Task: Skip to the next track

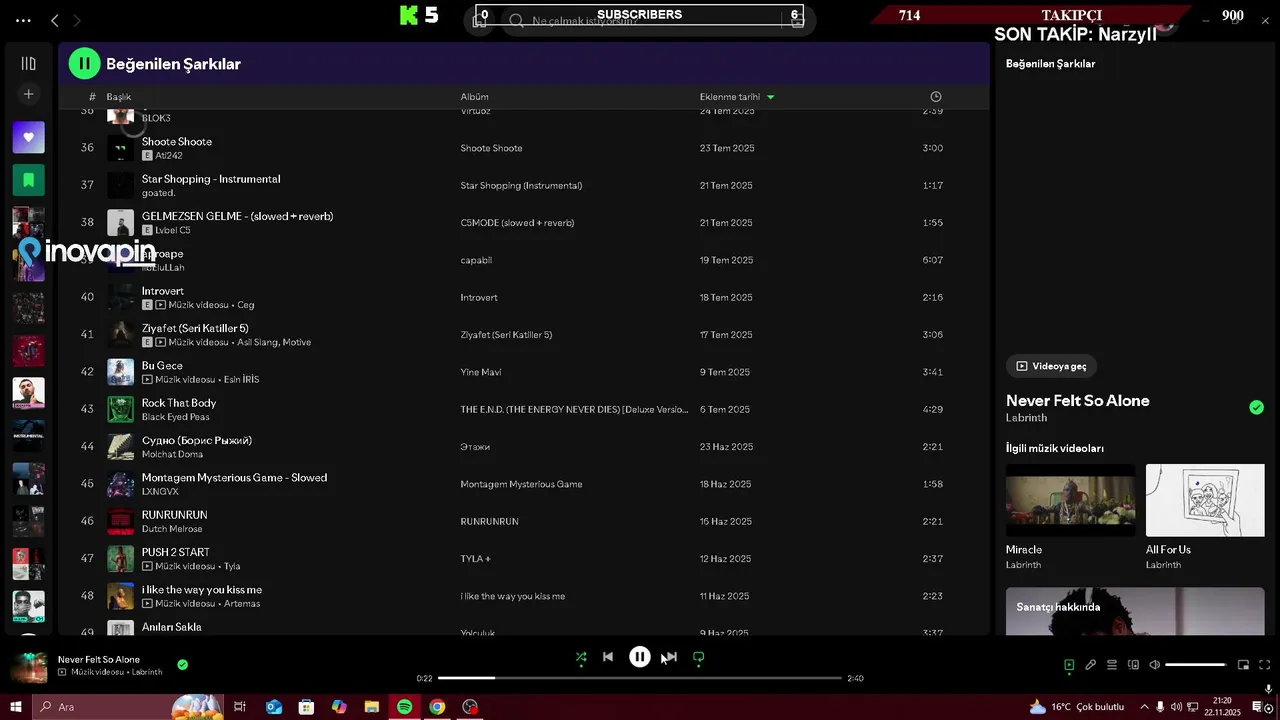Action: tap(671, 657)
